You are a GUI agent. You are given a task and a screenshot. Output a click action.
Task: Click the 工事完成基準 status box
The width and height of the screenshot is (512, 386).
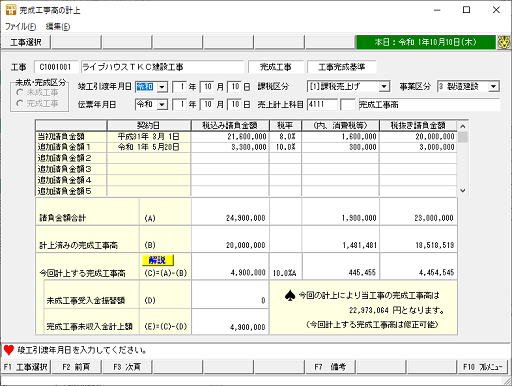point(342,67)
